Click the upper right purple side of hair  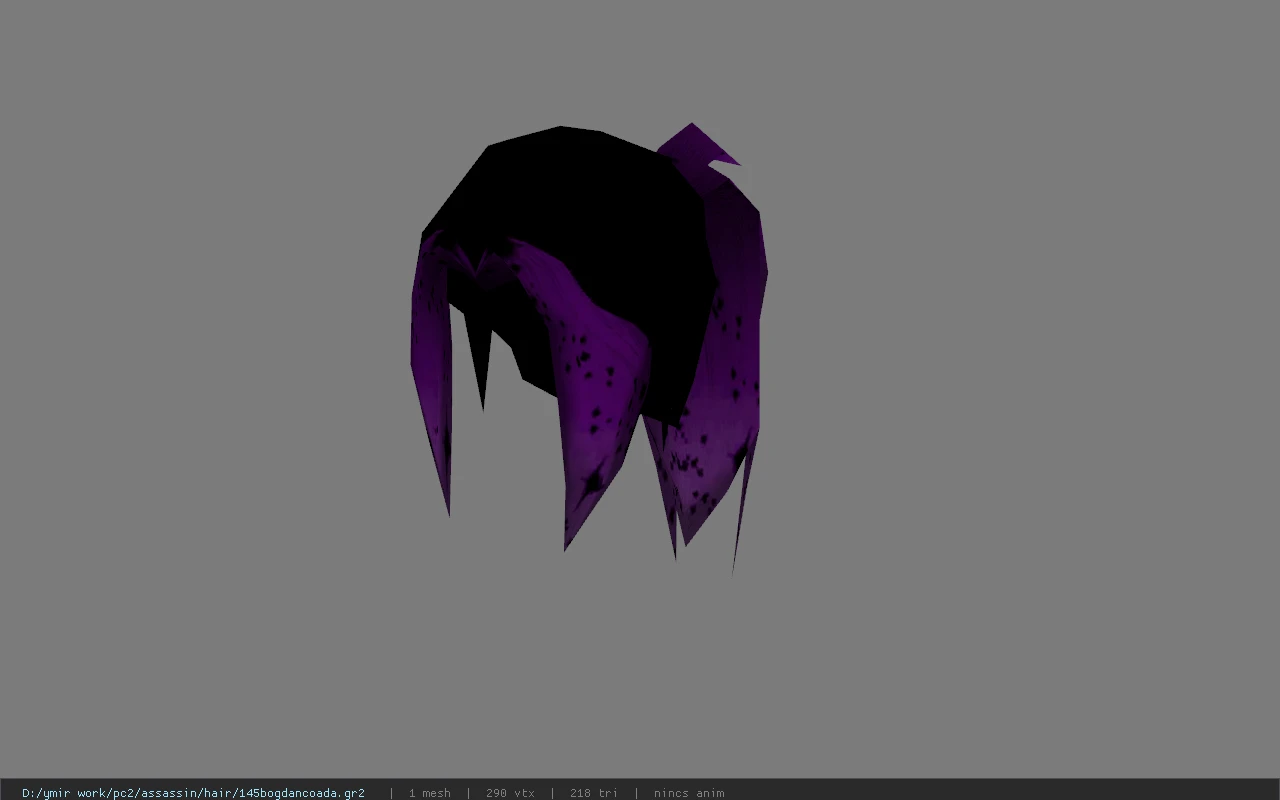[x=740, y=250]
